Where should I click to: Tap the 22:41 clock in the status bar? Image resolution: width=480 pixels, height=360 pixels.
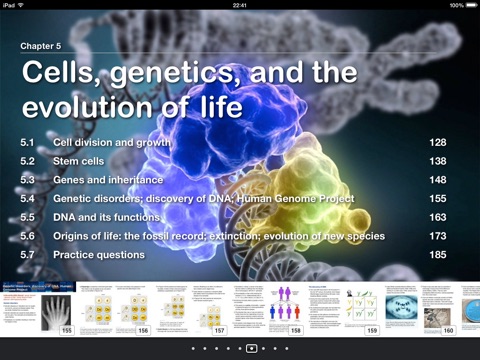(240, 5)
